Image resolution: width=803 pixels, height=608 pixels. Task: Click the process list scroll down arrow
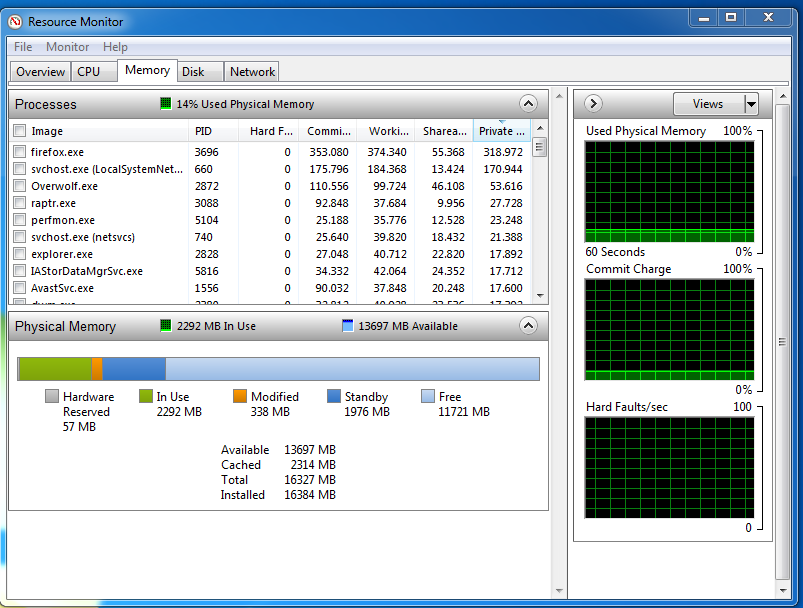540,296
